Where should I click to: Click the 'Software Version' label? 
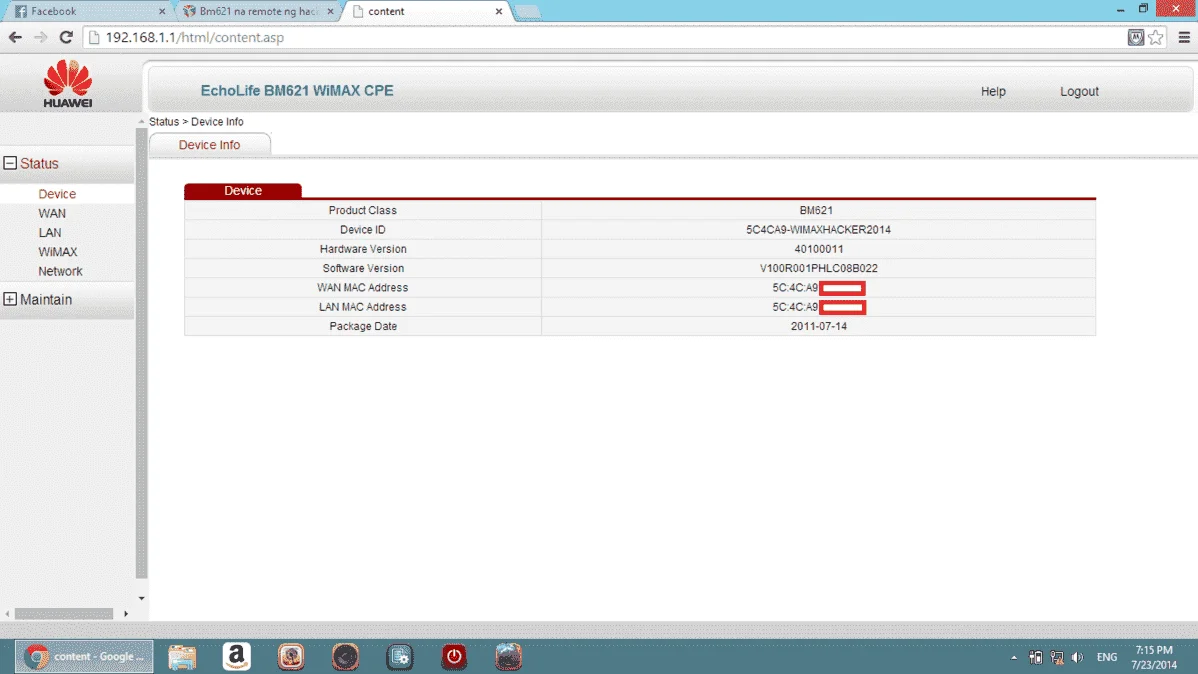point(363,268)
